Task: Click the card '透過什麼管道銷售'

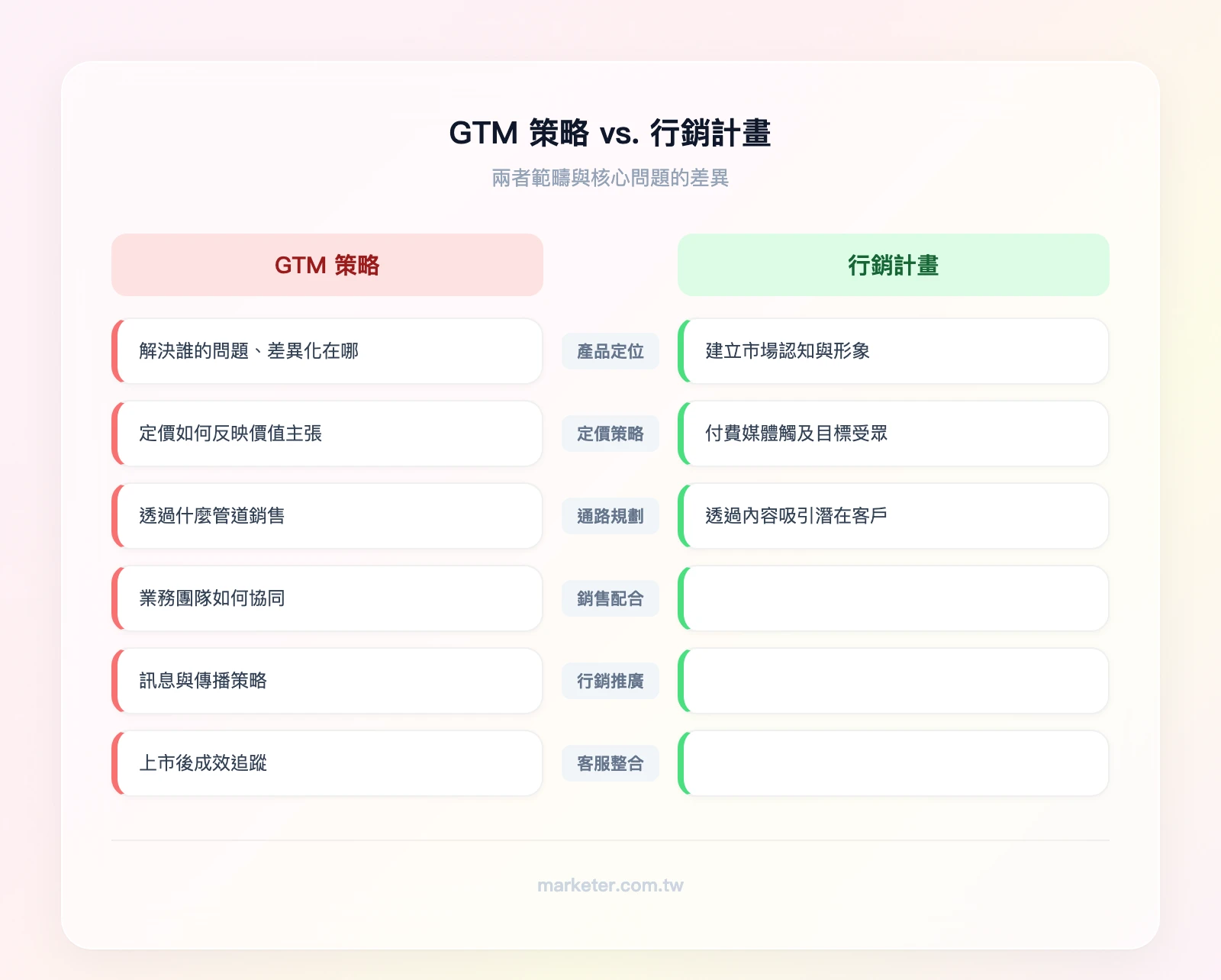Action: click(327, 516)
